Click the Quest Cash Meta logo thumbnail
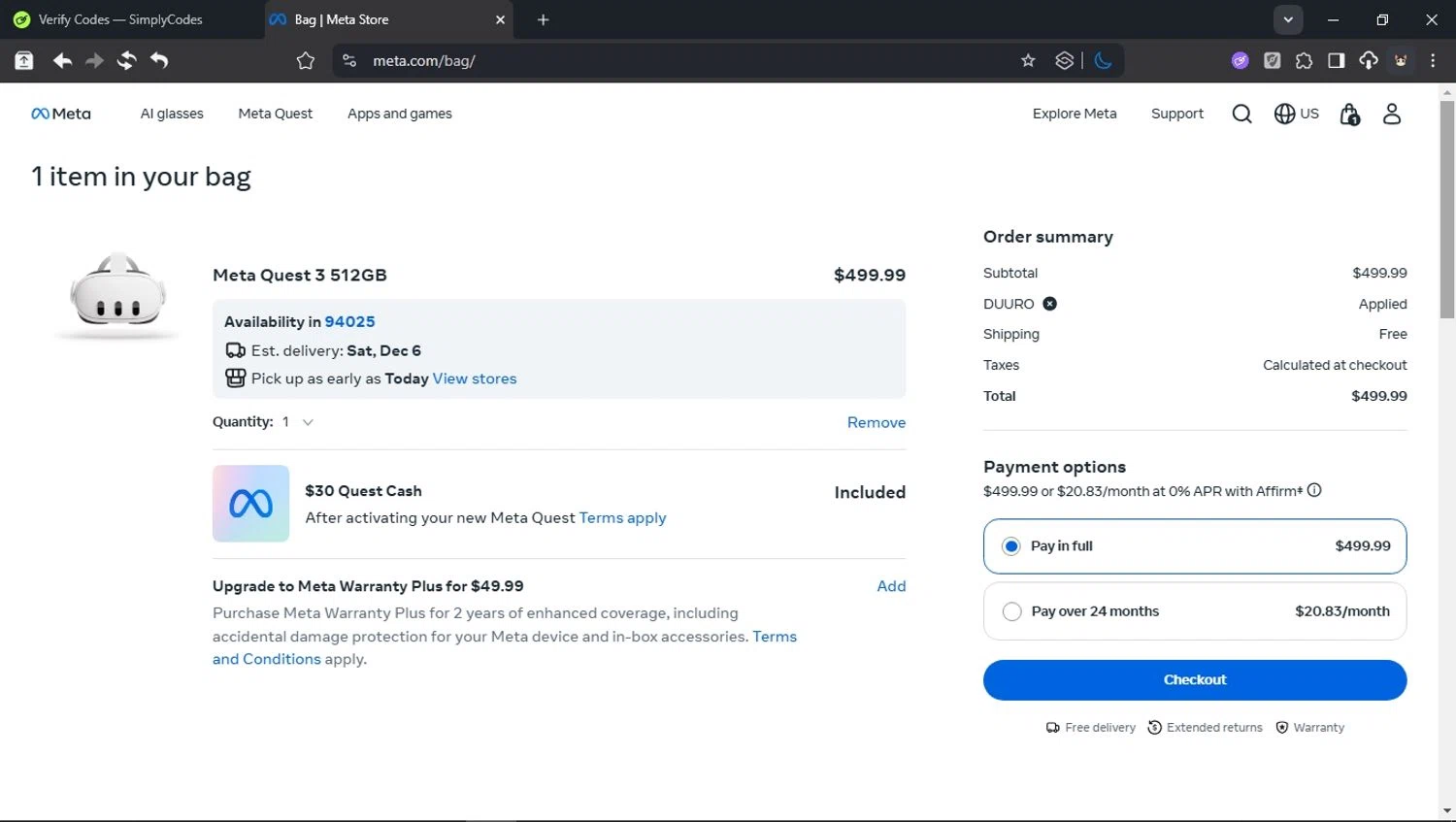1456x822 pixels. tap(250, 504)
